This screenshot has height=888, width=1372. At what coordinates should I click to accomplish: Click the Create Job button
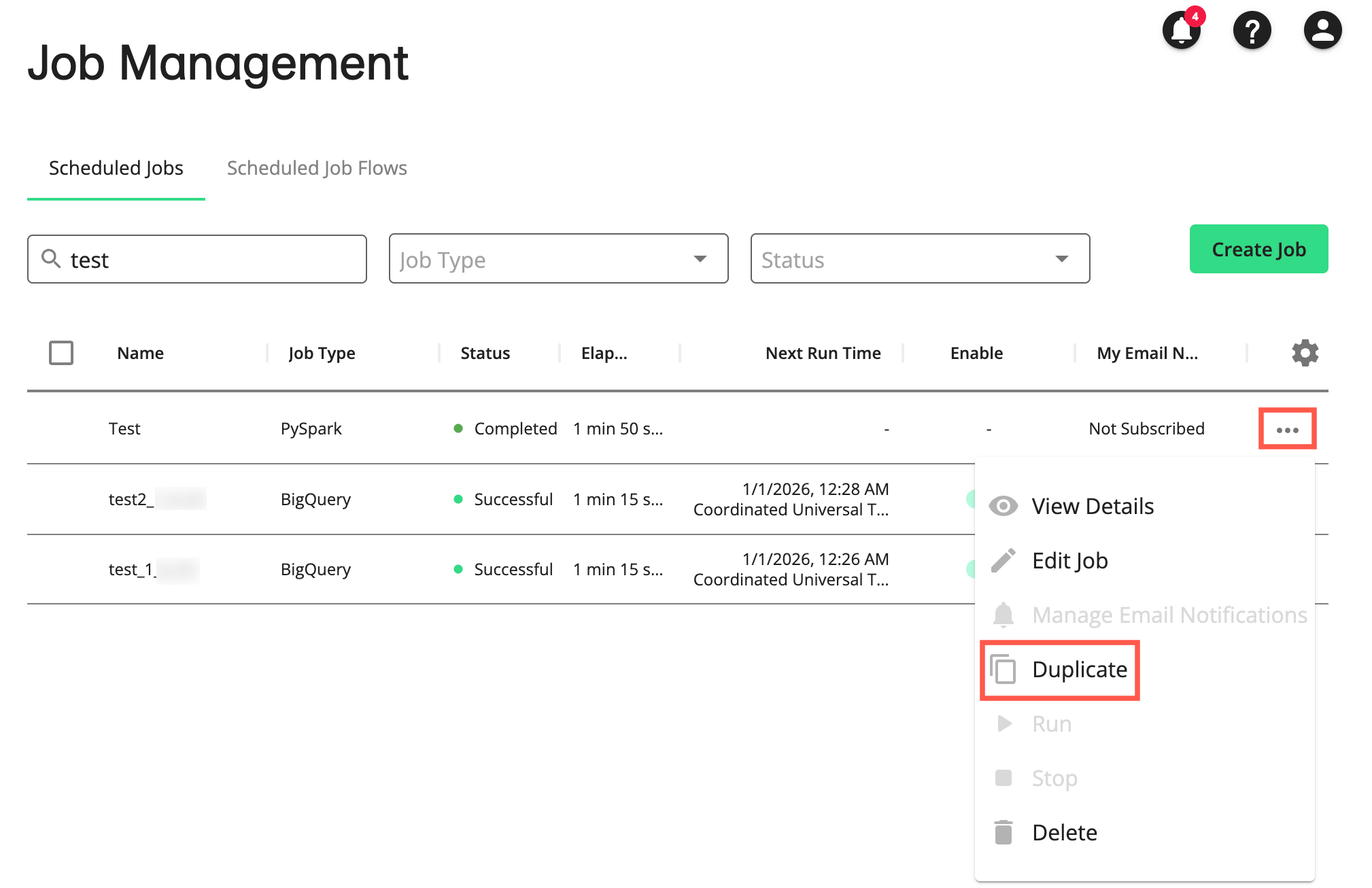(x=1258, y=249)
